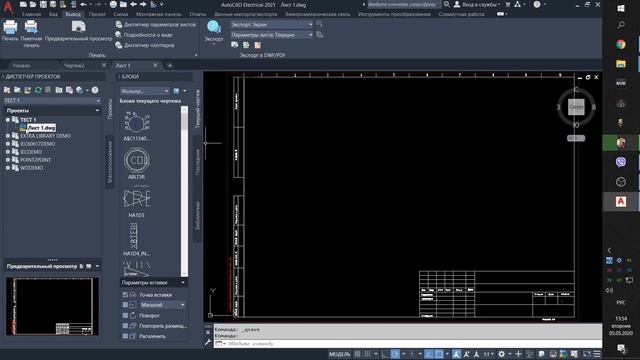
Task: Click the command line input field
Action: click(x=408, y=344)
